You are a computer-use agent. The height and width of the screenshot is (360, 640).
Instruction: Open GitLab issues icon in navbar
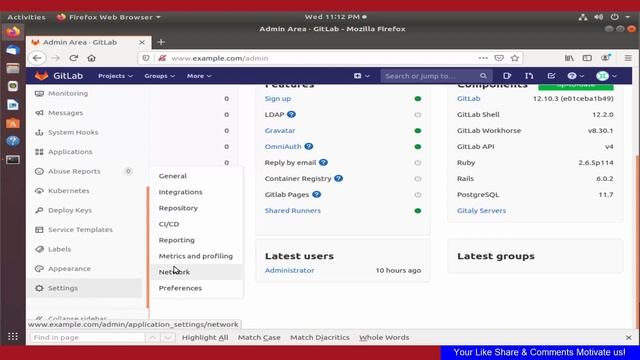[507, 76]
